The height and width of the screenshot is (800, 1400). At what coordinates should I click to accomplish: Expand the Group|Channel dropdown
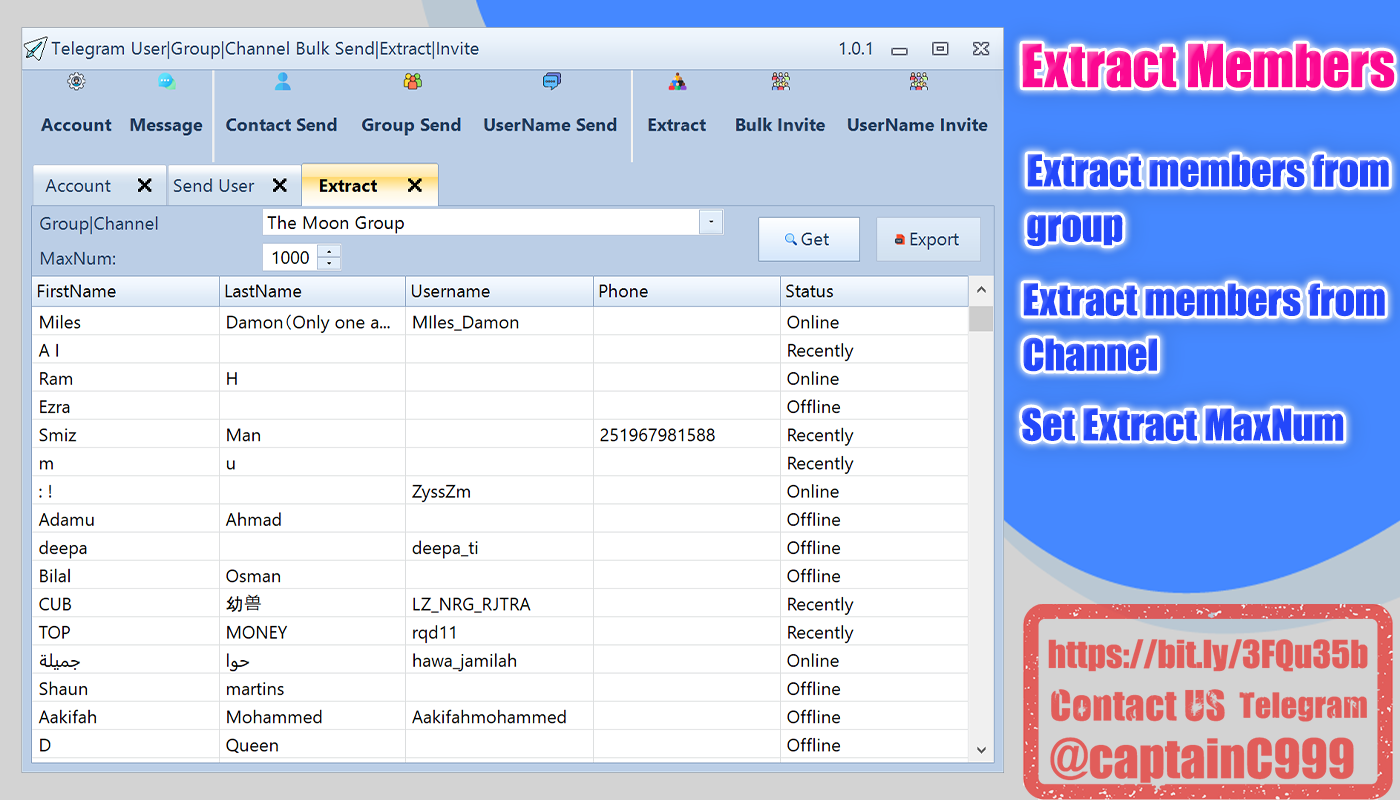(x=711, y=222)
